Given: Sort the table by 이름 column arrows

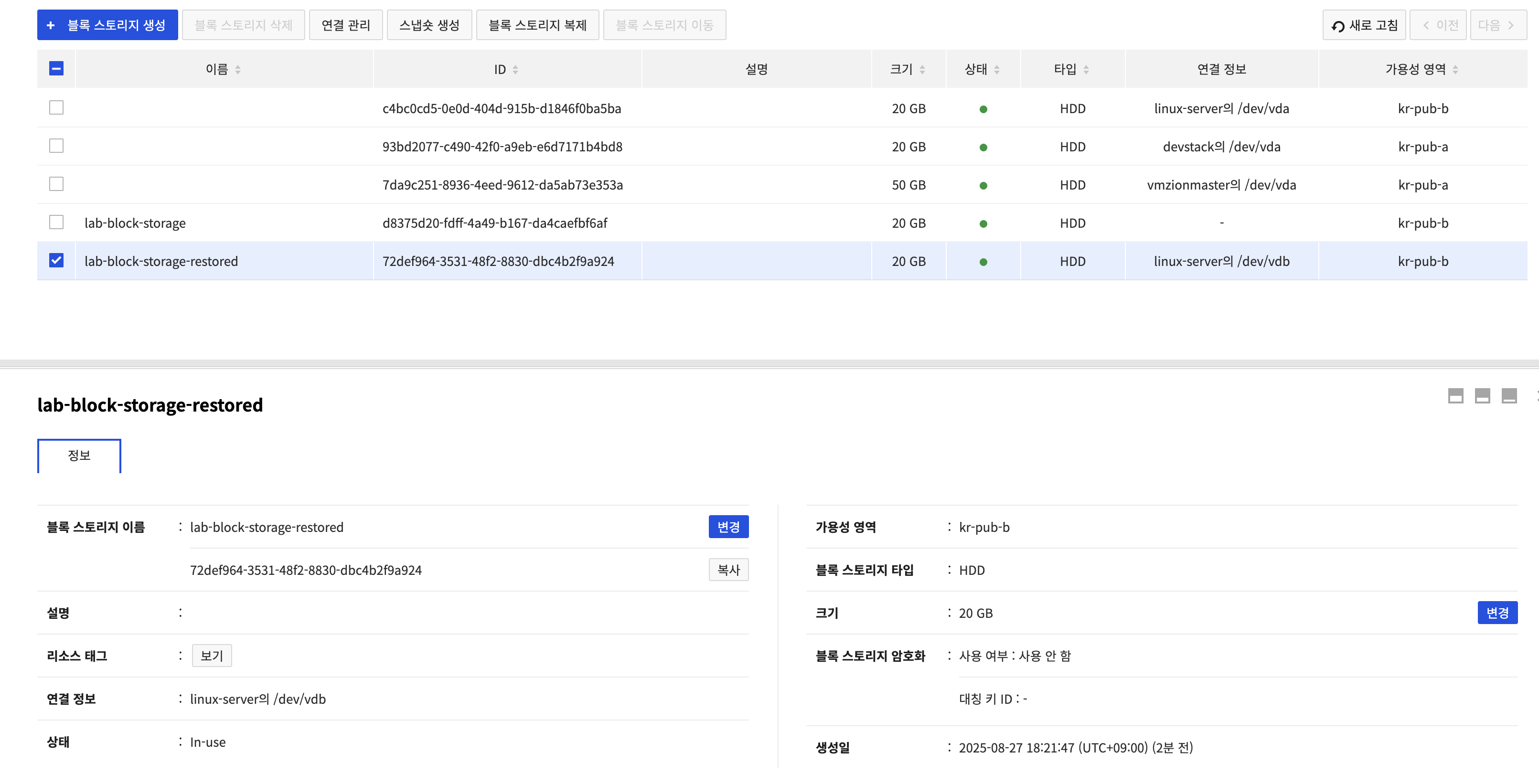Looking at the screenshot, I should pyautogui.click(x=238, y=70).
